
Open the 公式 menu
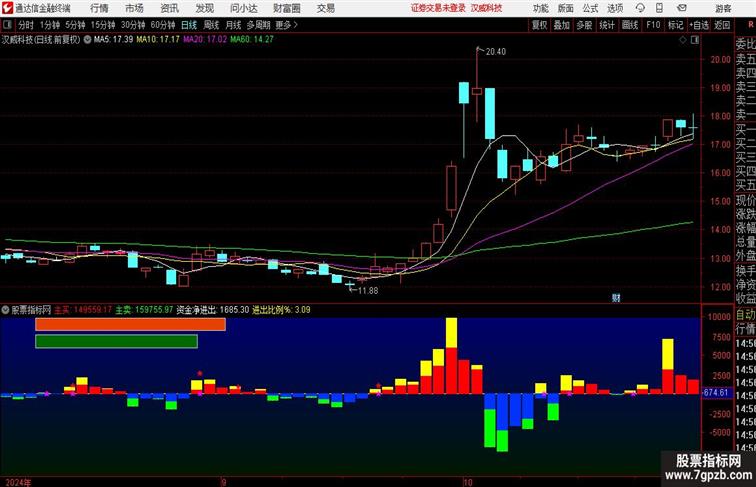(x=590, y=8)
